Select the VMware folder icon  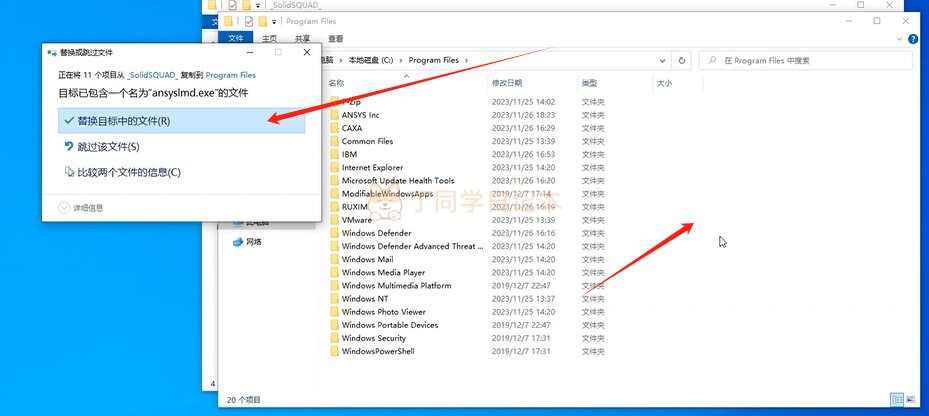(x=335, y=220)
